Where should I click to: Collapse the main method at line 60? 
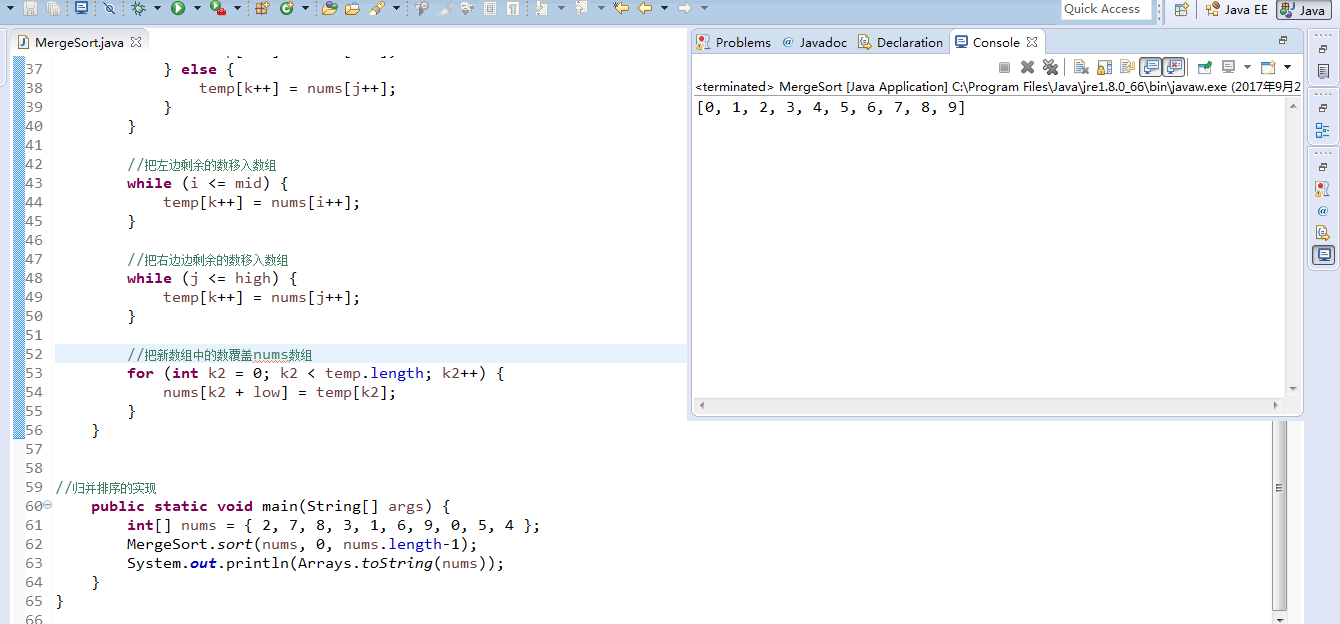click(x=48, y=506)
